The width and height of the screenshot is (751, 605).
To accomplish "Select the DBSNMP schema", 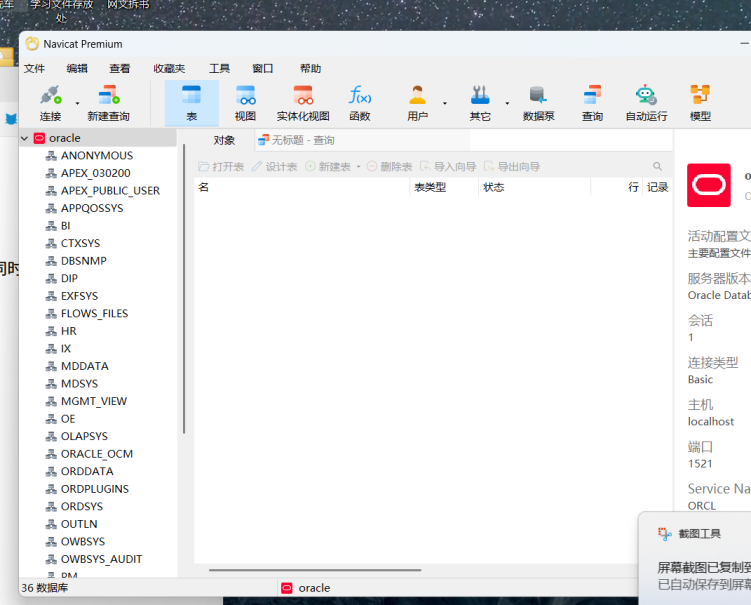I will click(x=84, y=261).
